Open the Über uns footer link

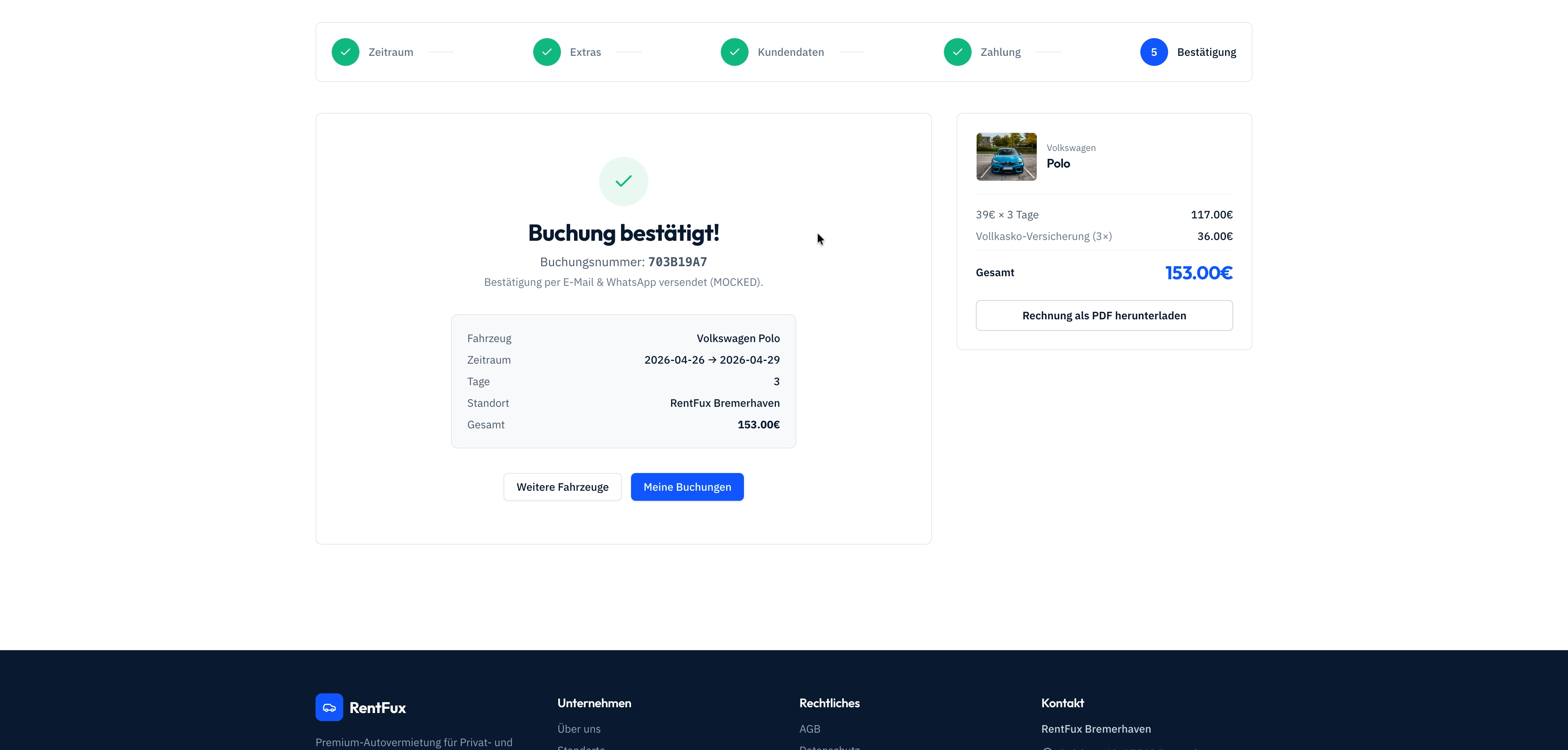click(579, 729)
